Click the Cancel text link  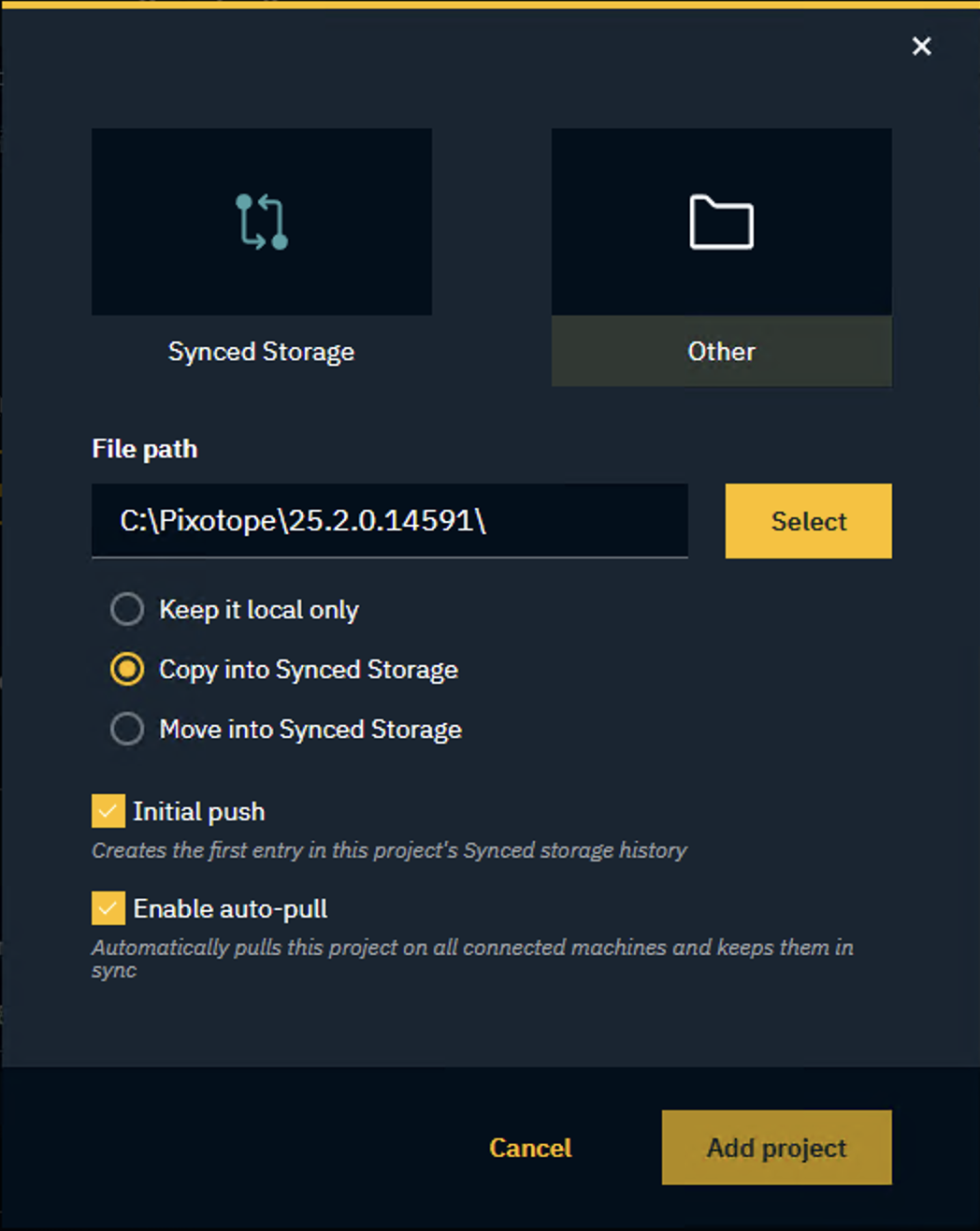pyautogui.click(x=529, y=1148)
